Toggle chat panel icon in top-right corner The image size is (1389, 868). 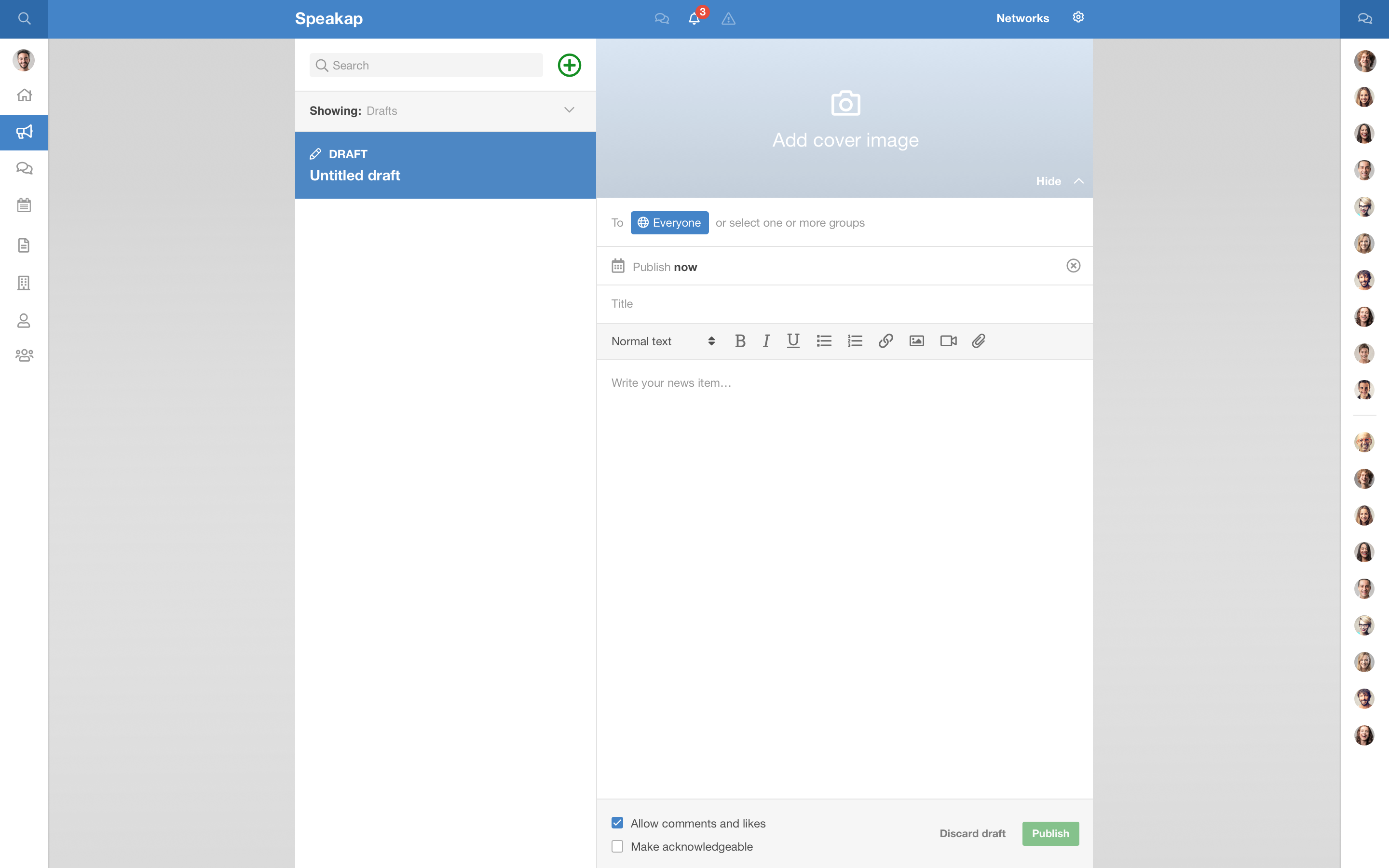click(1365, 18)
